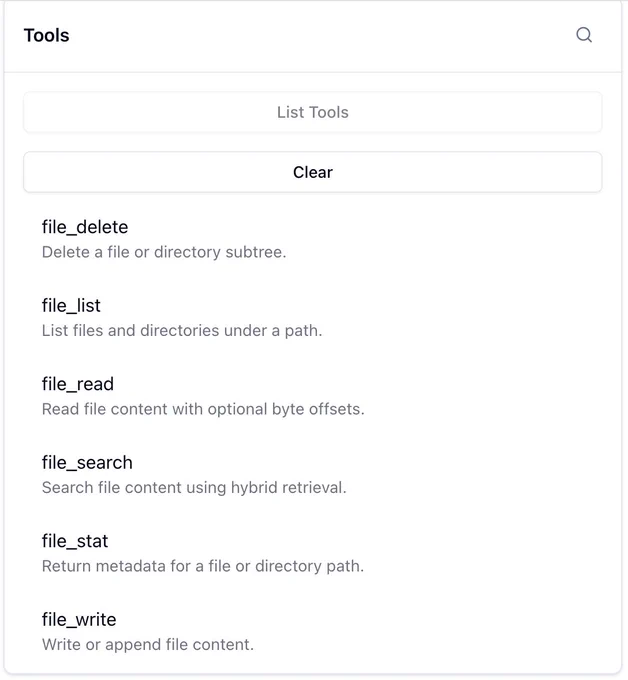Click the List Tools button
The image size is (628, 680).
[313, 112]
